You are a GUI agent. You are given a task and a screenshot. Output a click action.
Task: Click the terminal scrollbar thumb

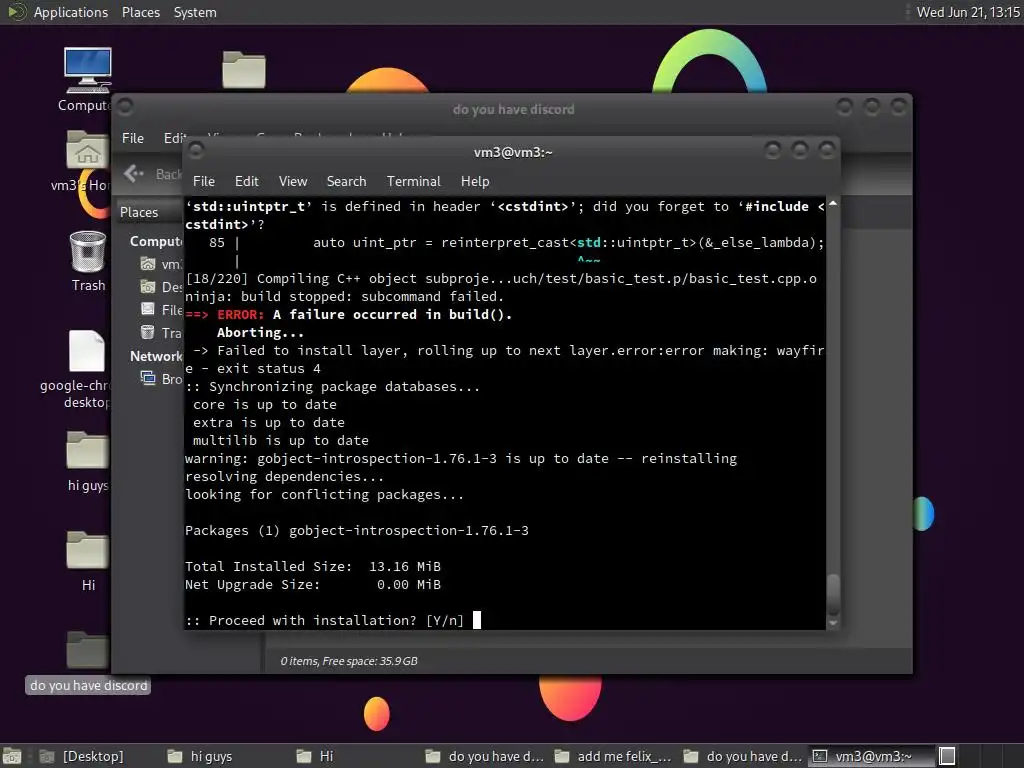833,594
